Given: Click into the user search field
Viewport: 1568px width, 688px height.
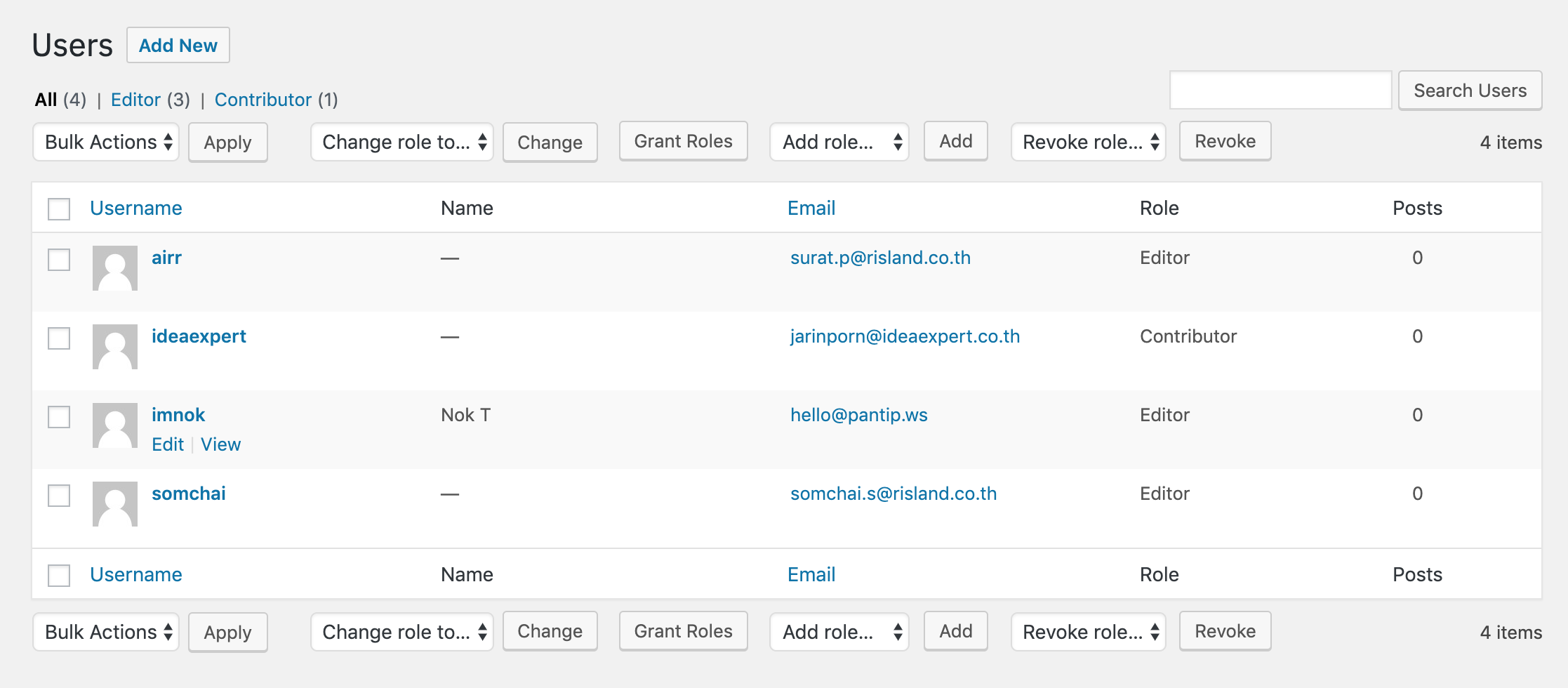Looking at the screenshot, I should pyautogui.click(x=1280, y=91).
